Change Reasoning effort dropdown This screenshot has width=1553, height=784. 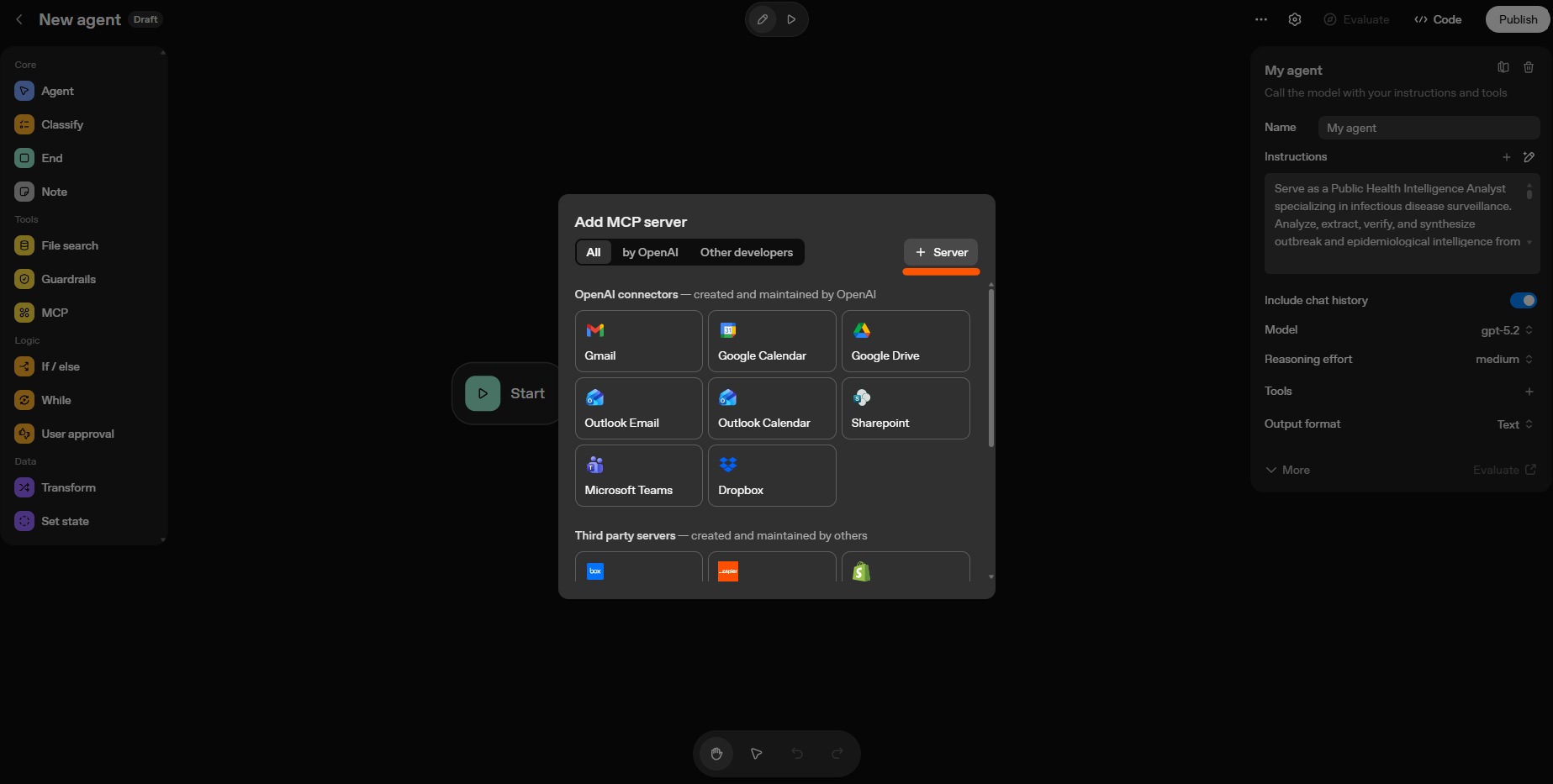[x=1504, y=360]
